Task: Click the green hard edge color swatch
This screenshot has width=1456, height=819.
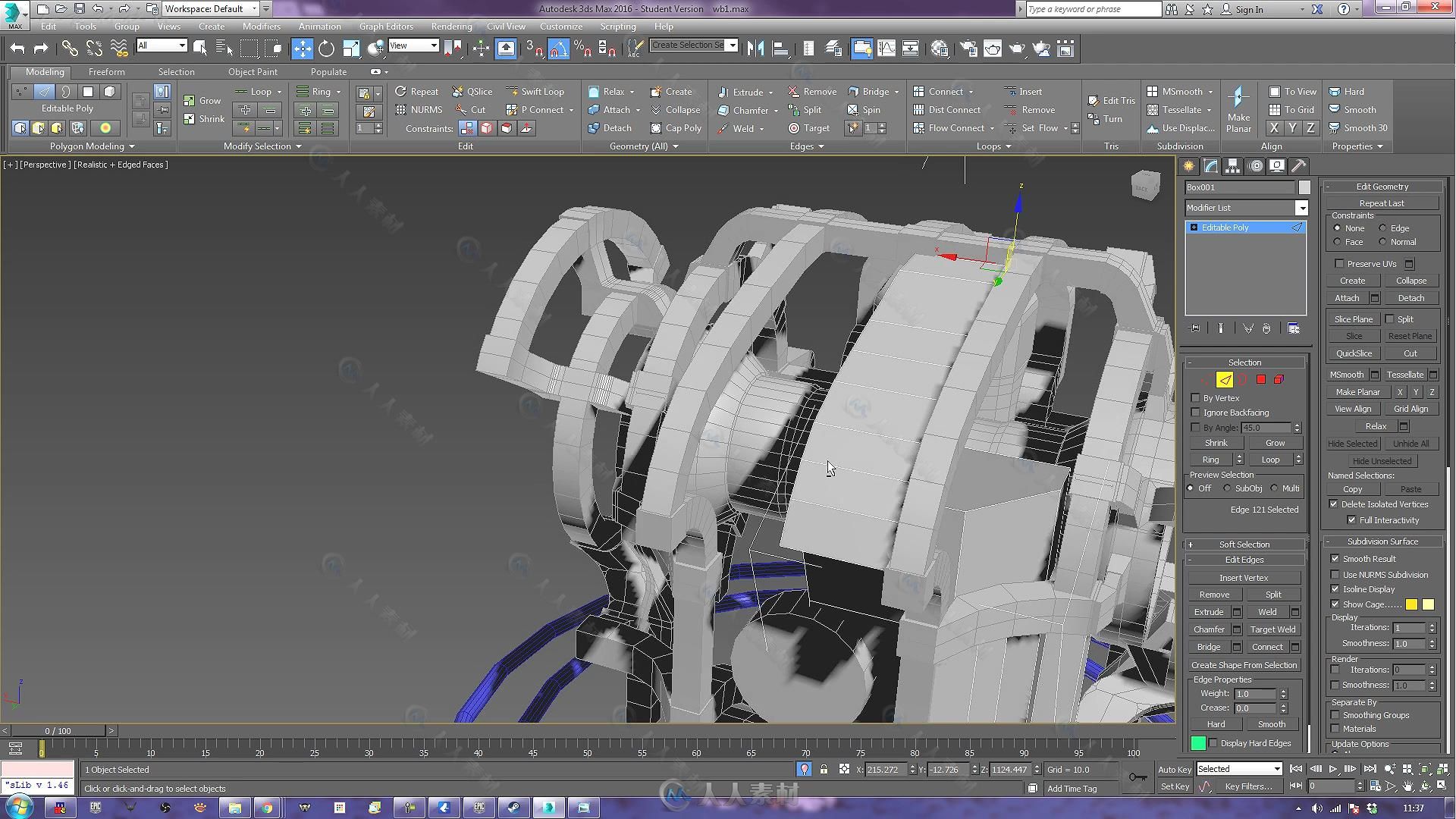Action: pos(1198,743)
